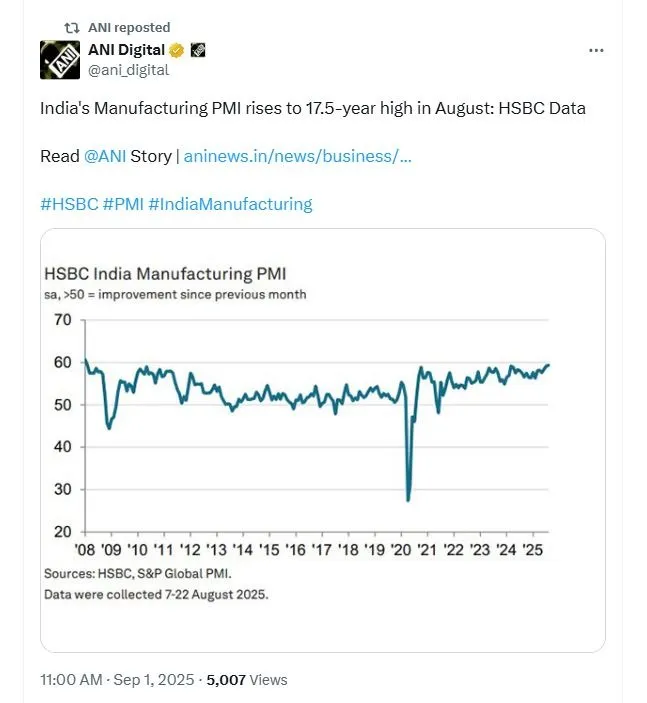Click the ANI Digital profile avatar
Viewport: 647px width, 703px height.
(60, 60)
